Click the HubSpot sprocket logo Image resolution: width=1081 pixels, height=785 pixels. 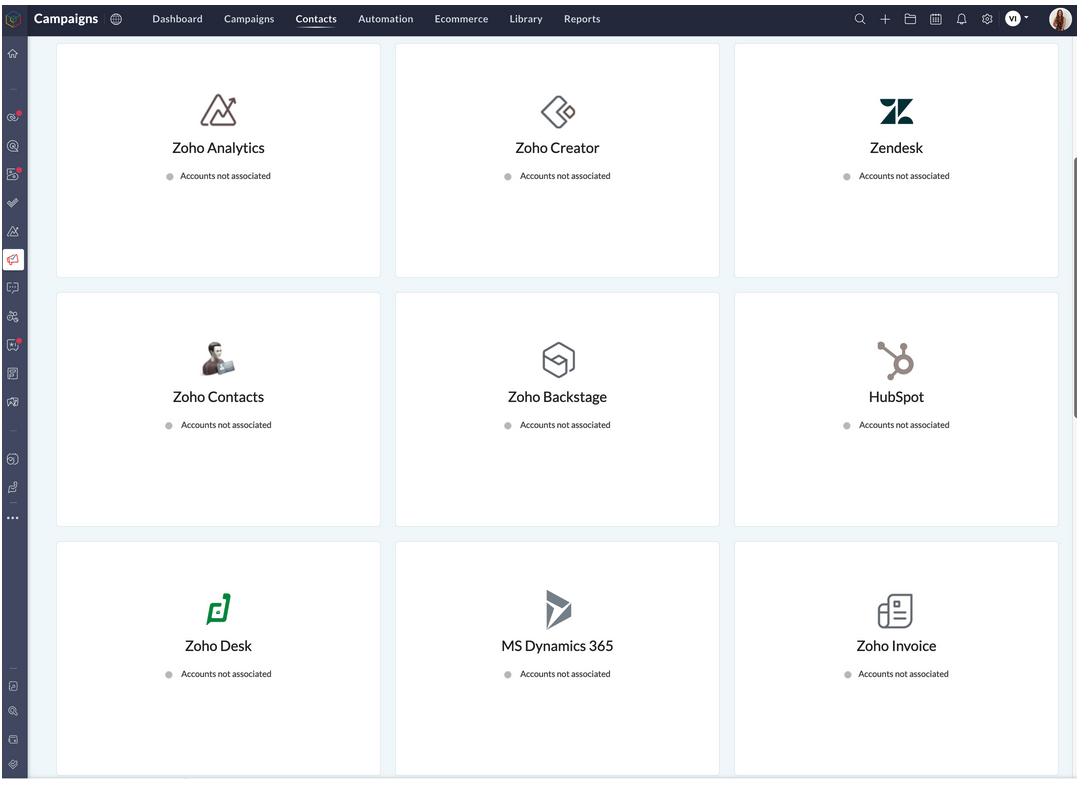point(896,360)
